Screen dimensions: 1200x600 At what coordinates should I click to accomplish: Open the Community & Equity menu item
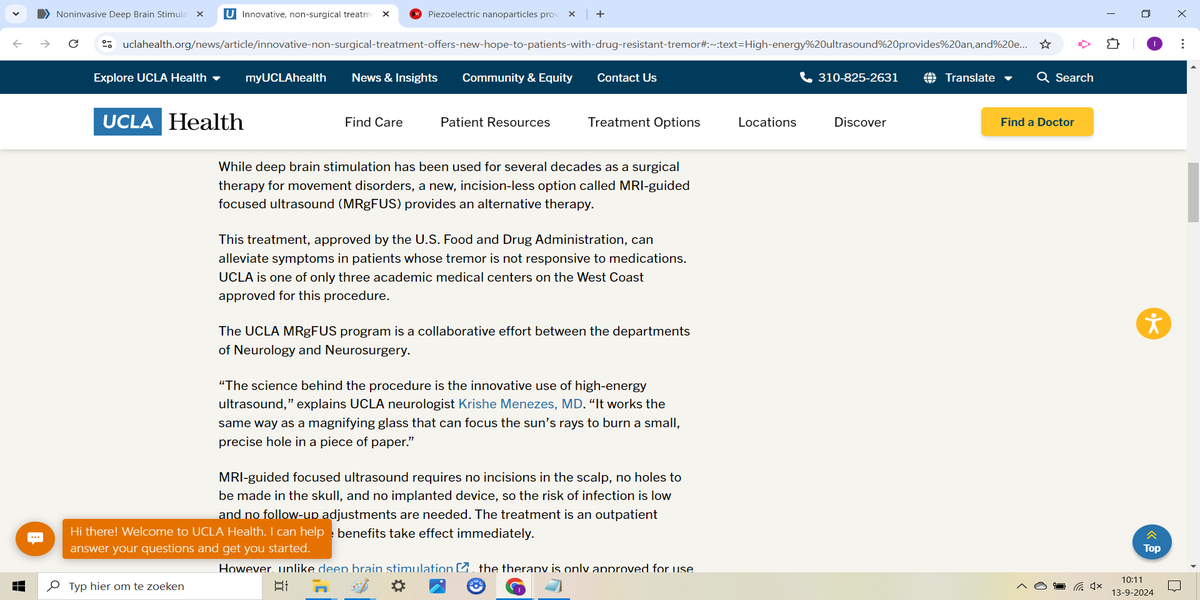(x=517, y=77)
